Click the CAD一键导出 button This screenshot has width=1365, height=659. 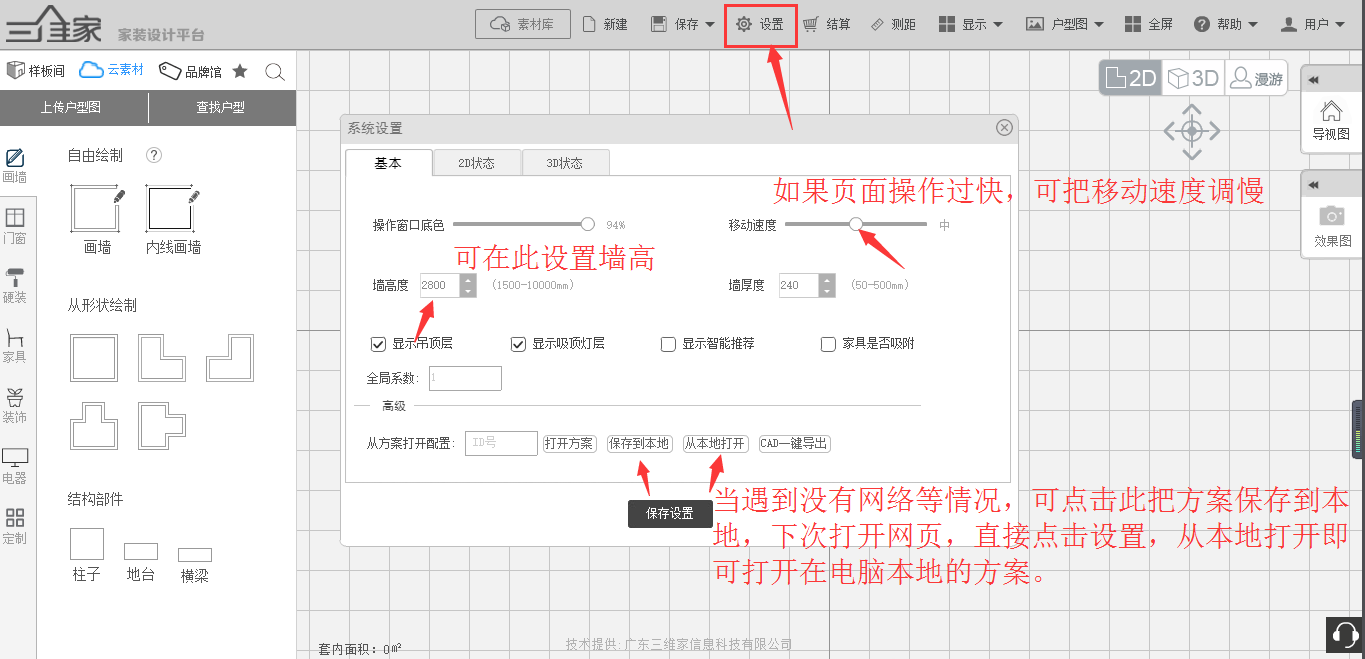click(794, 443)
